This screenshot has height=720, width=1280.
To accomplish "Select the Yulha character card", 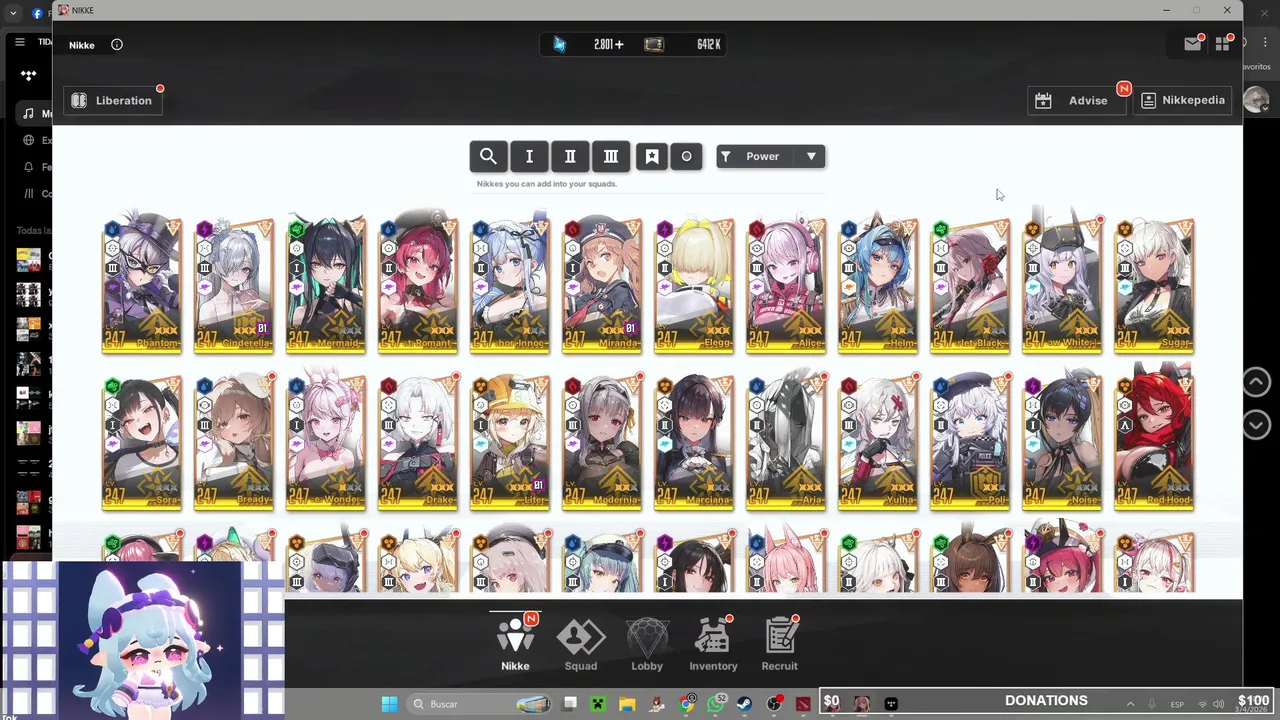I will [878, 443].
